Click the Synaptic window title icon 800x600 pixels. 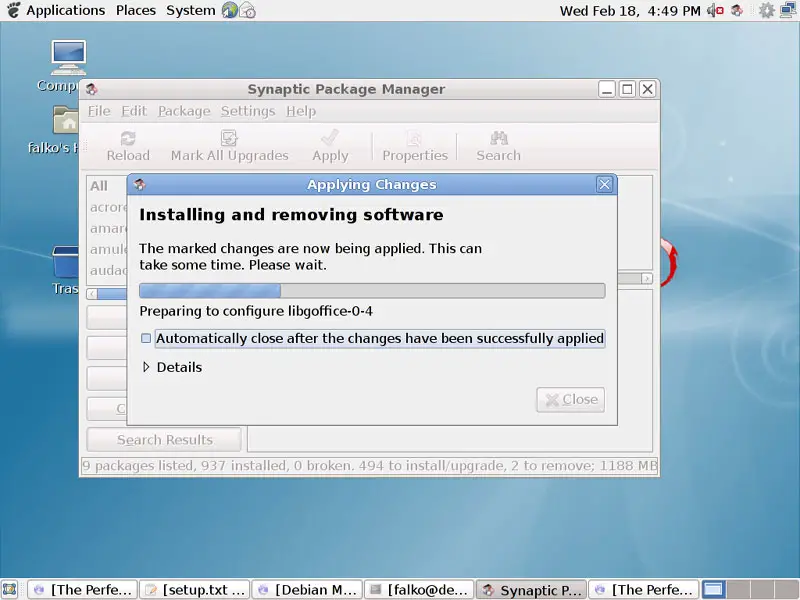click(91, 89)
